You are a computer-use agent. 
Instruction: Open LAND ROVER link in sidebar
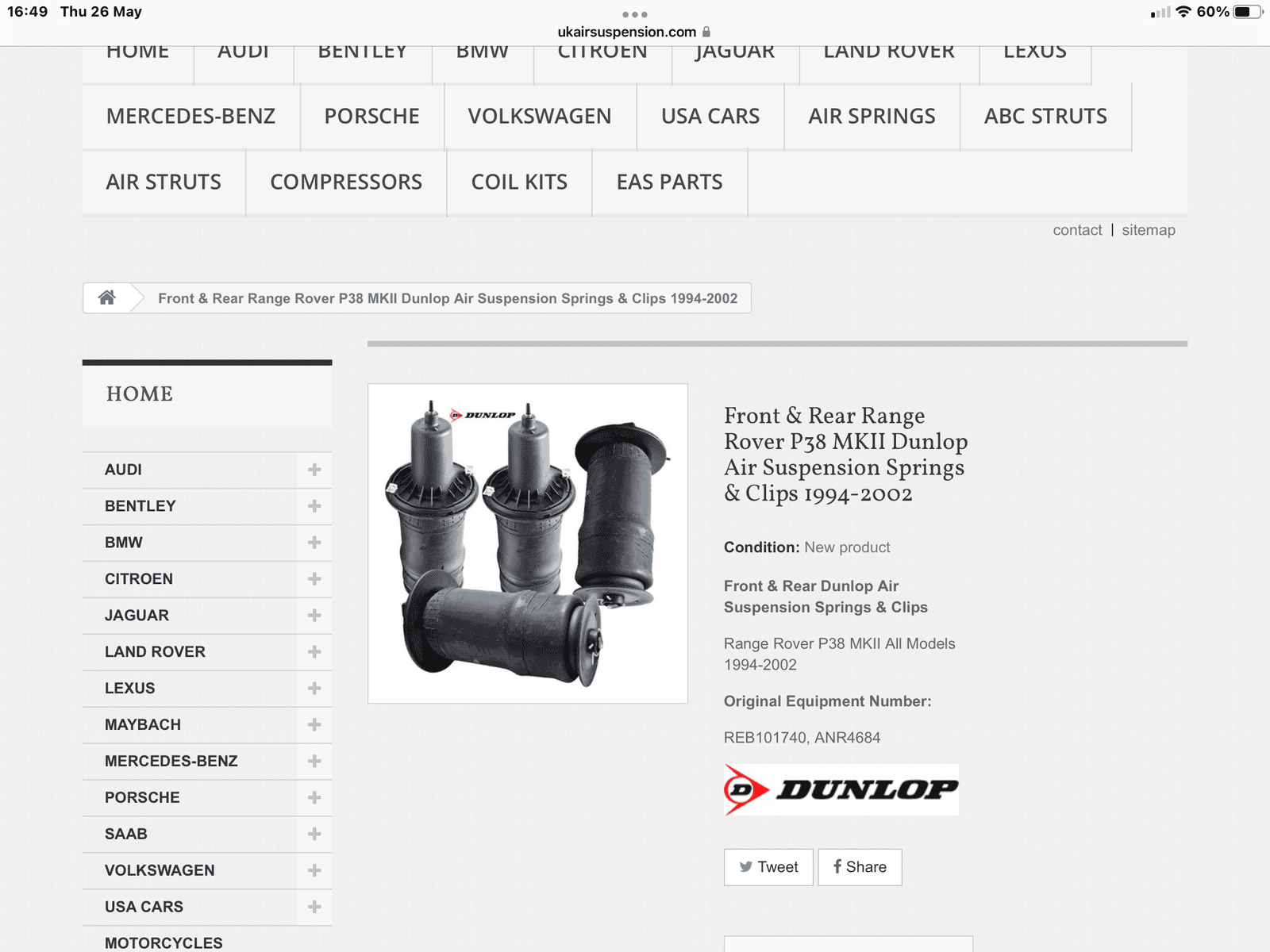pos(155,652)
